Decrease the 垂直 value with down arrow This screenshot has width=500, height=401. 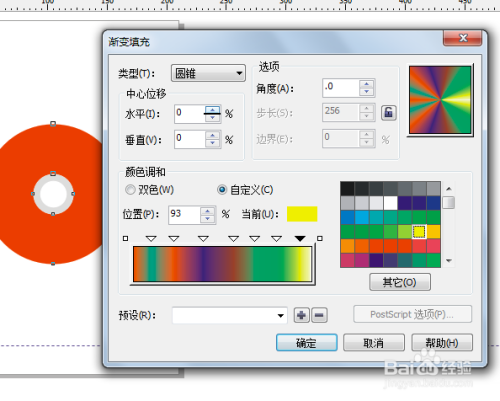pos(212,143)
